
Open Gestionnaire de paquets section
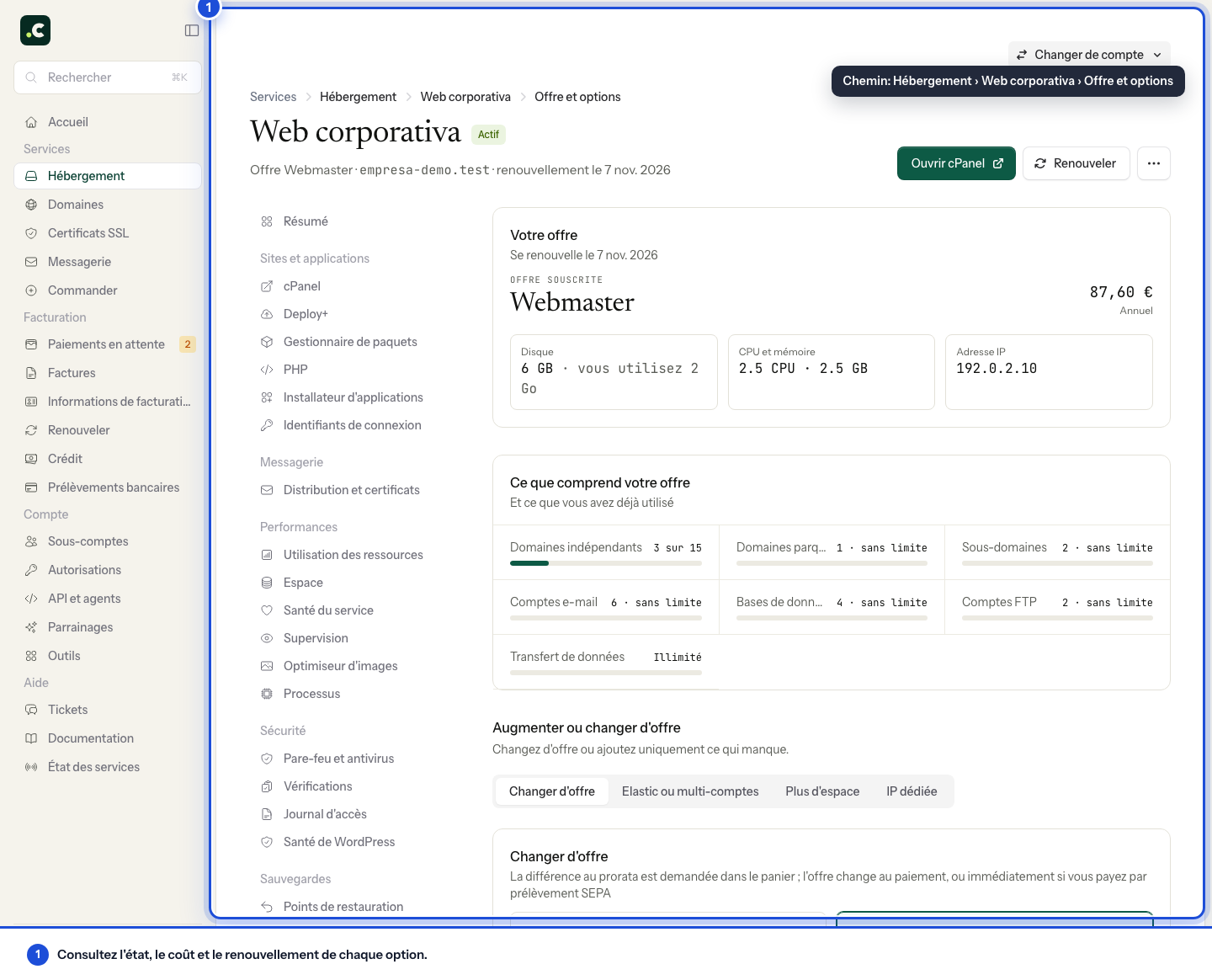360,342
